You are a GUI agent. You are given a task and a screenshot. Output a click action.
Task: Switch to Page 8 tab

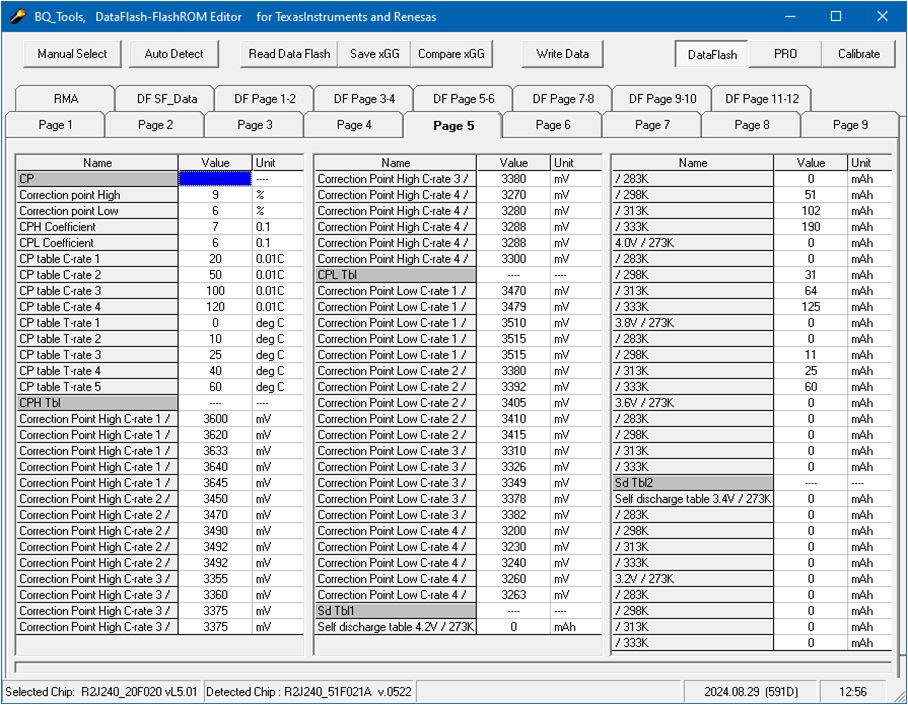[x=752, y=125]
